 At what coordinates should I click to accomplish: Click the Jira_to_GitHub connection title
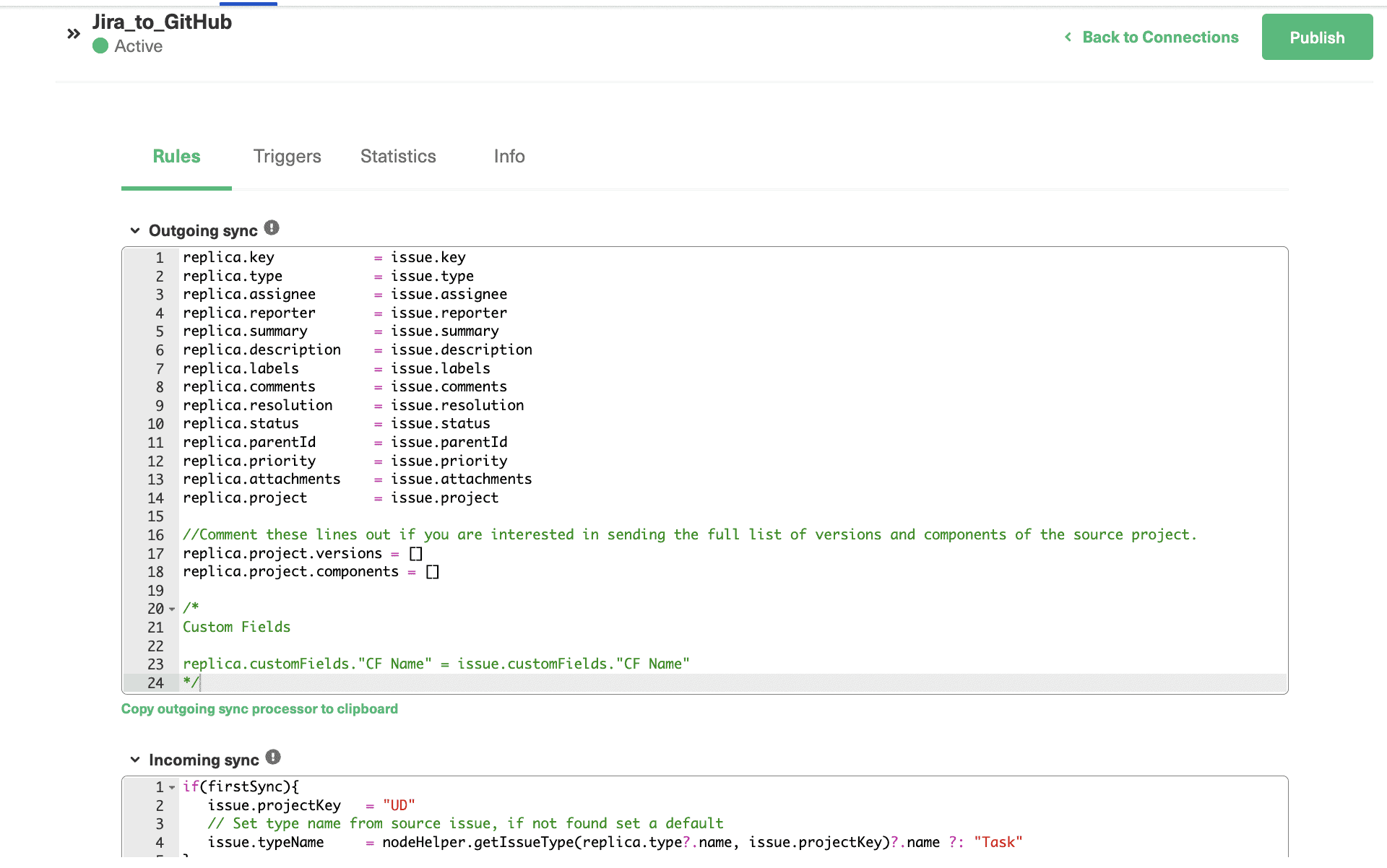click(162, 22)
